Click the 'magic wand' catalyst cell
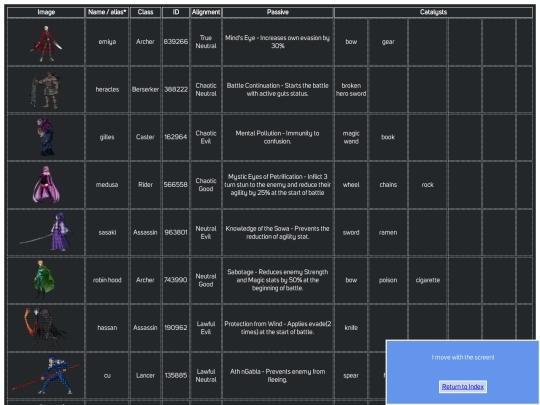The width and height of the screenshot is (540, 405). 351,137
